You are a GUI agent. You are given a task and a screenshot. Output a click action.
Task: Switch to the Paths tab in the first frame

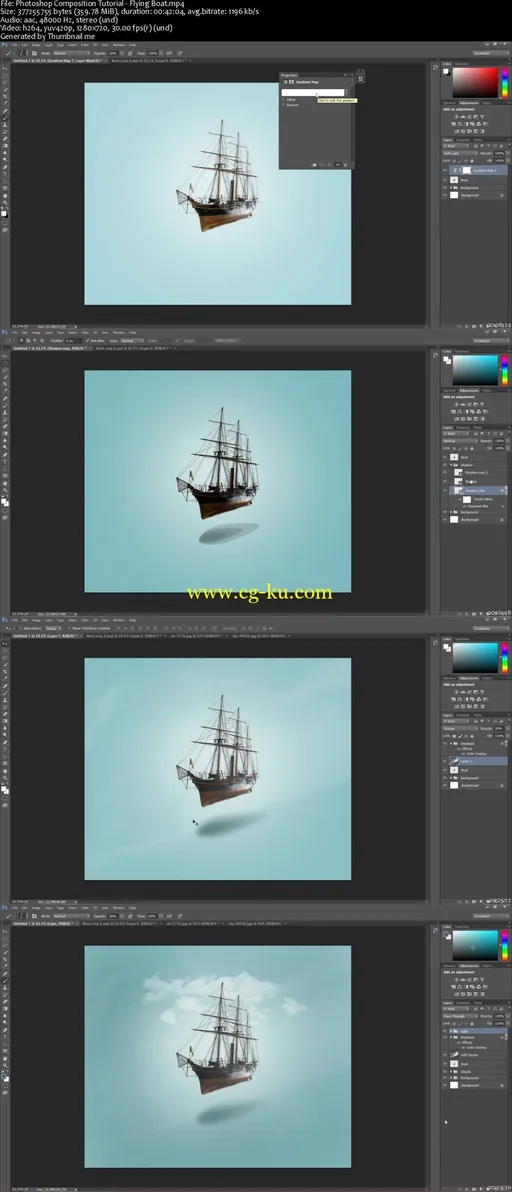point(478,140)
